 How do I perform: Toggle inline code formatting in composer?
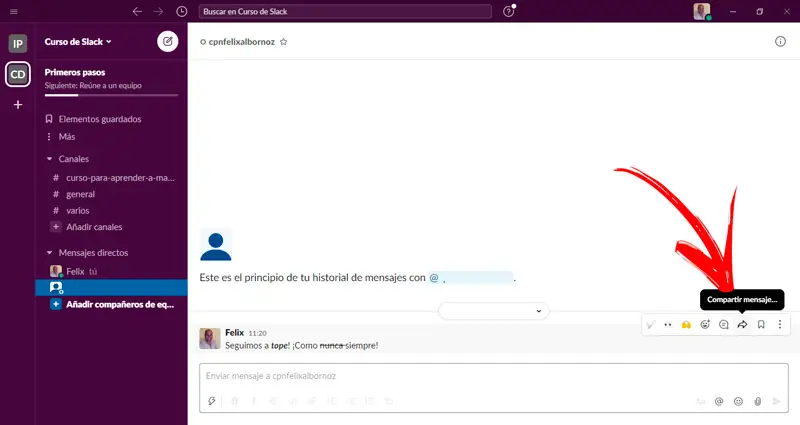[292, 401]
